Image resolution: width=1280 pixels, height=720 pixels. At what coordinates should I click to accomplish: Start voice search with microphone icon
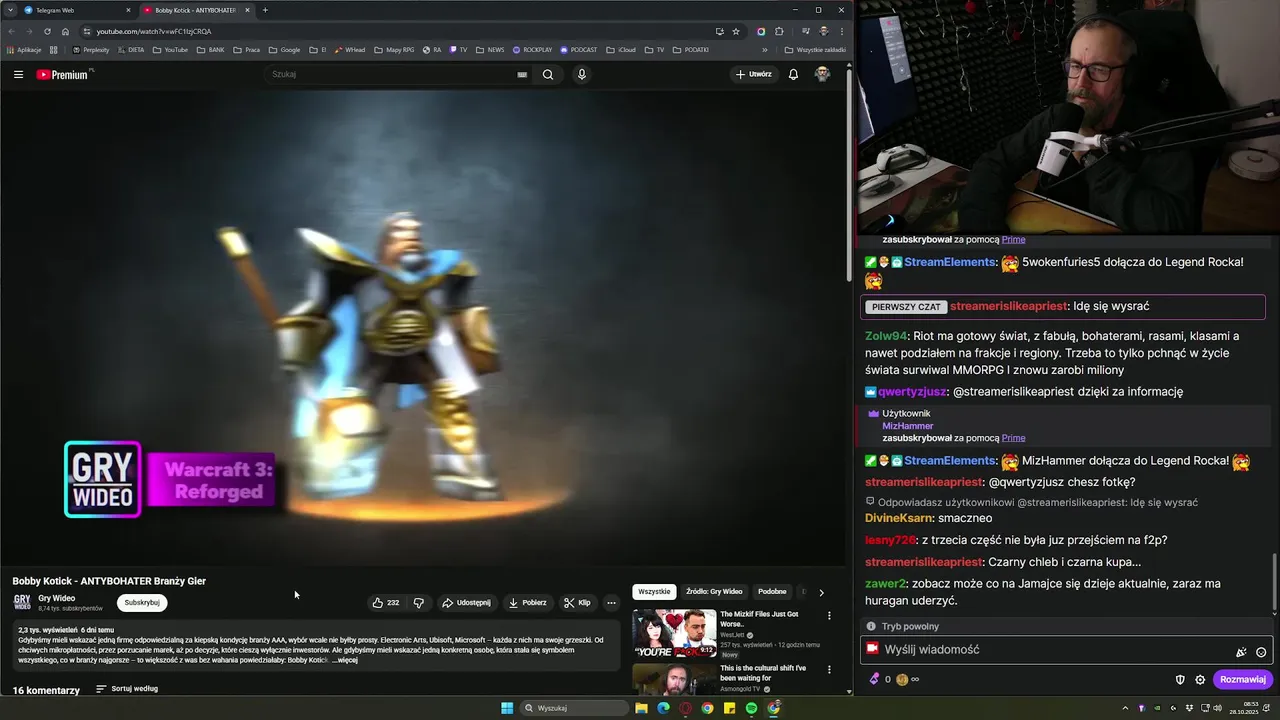581,74
